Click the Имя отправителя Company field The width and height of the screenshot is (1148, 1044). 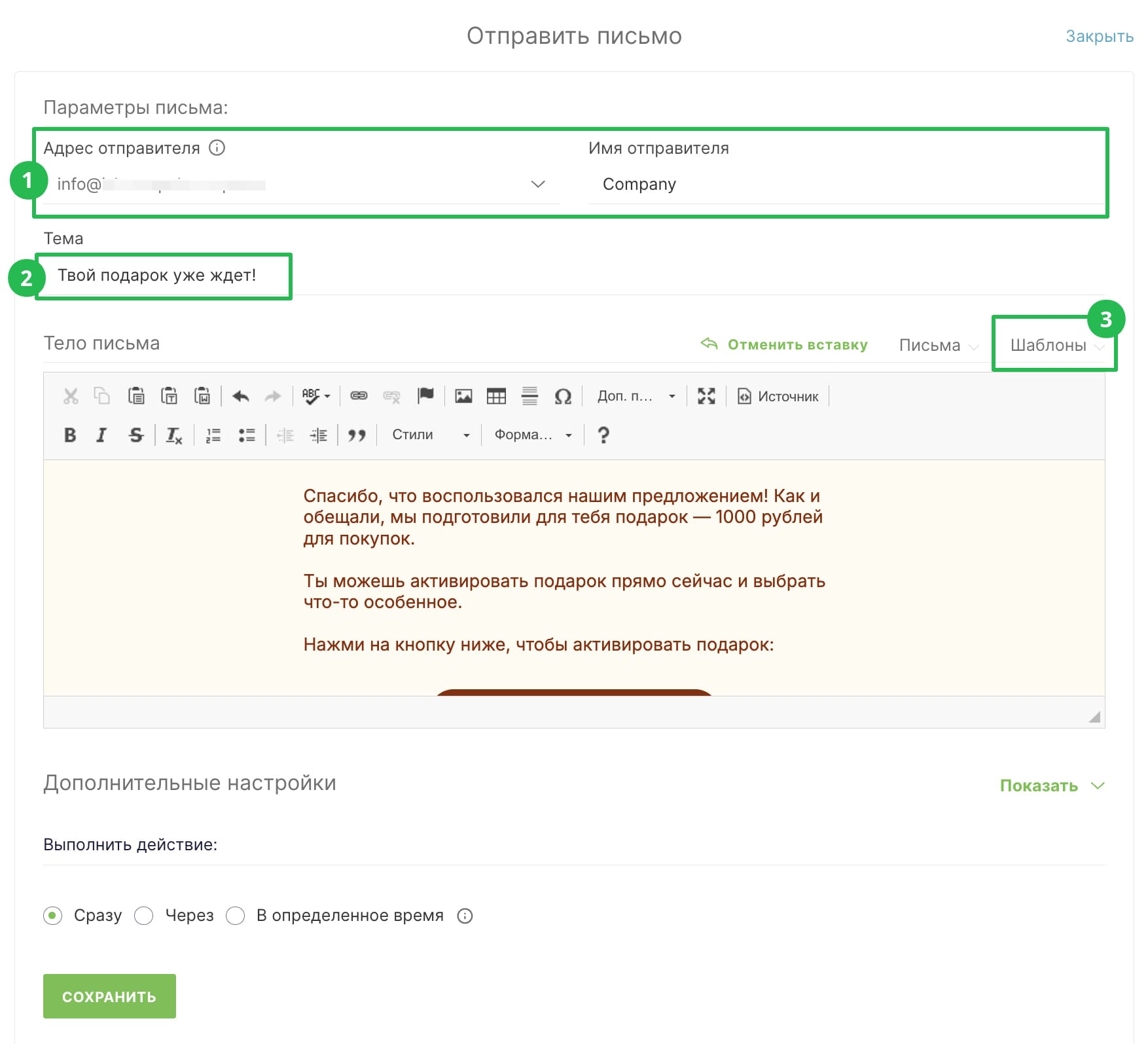pyautogui.click(x=847, y=185)
